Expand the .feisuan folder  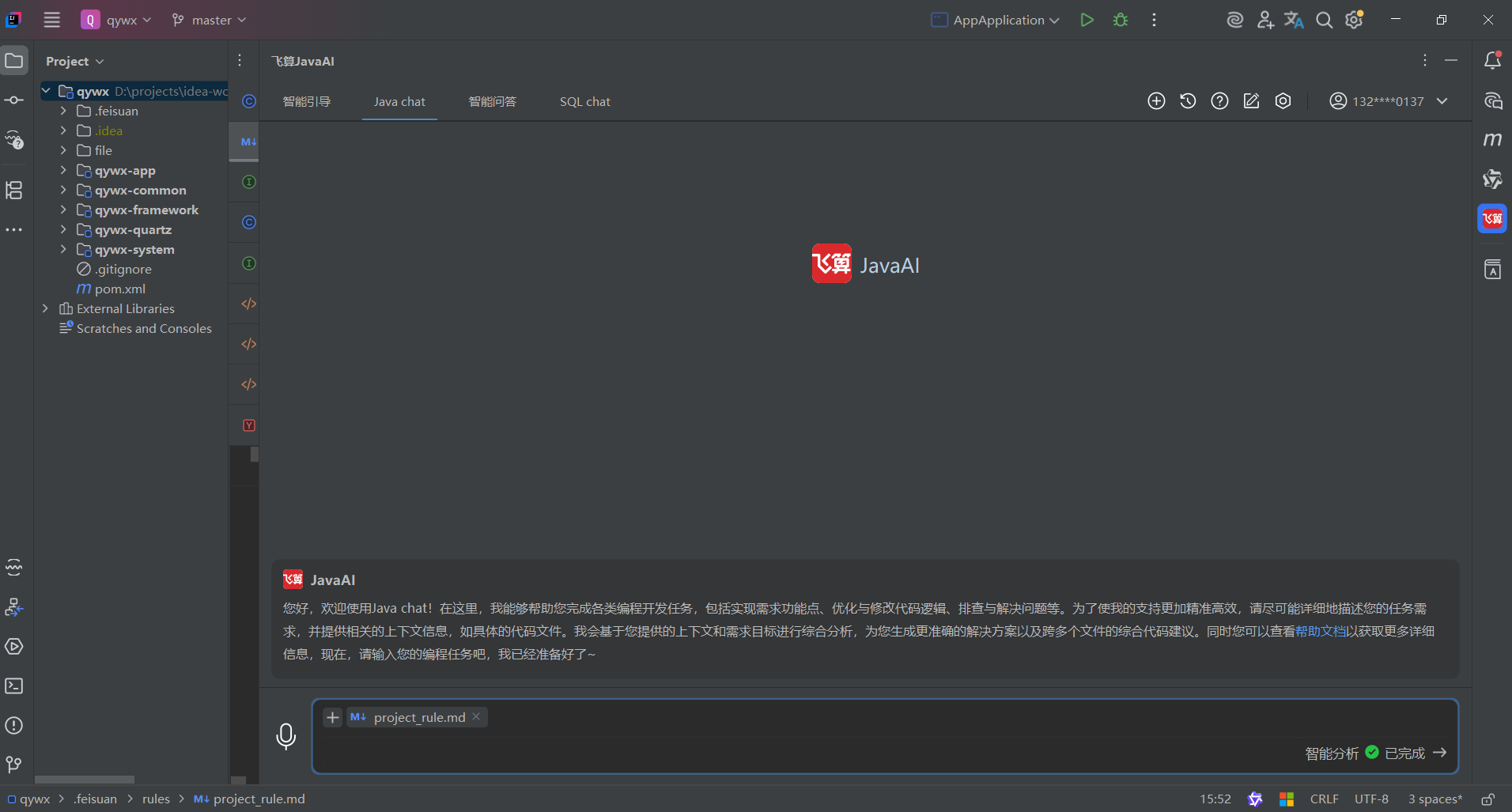pos(63,111)
